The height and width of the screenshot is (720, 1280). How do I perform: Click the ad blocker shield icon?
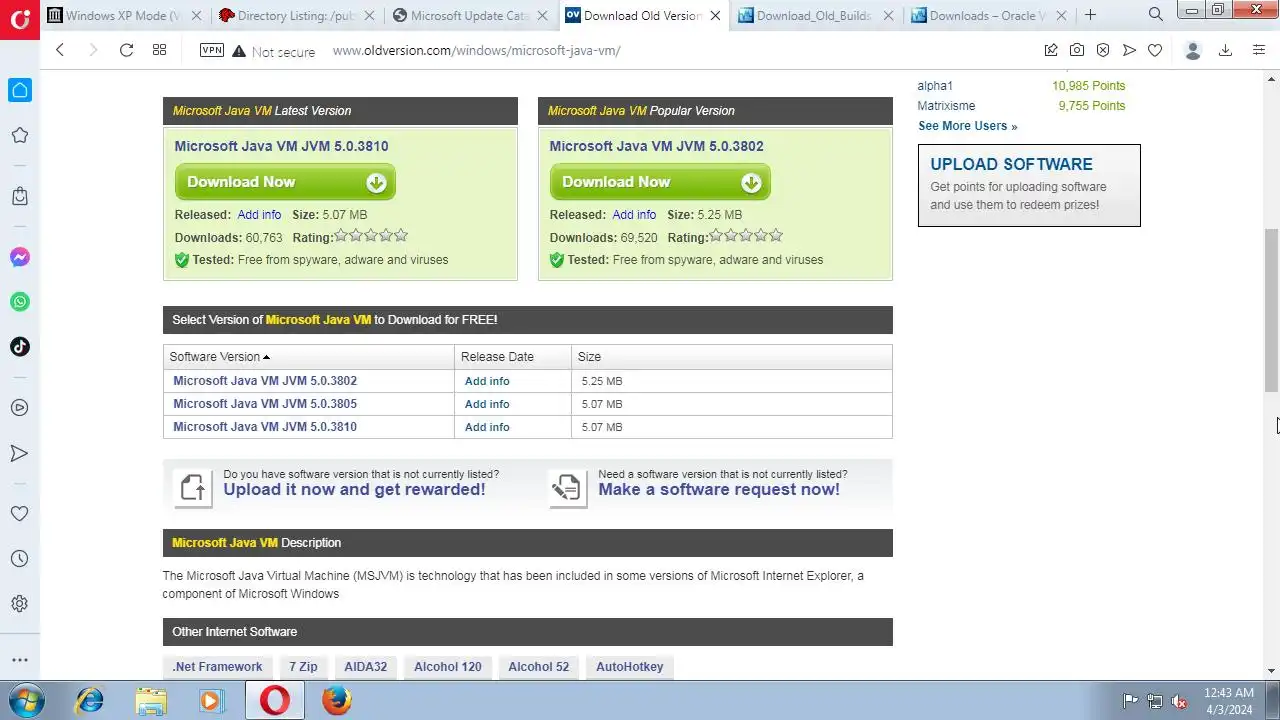(x=1103, y=50)
